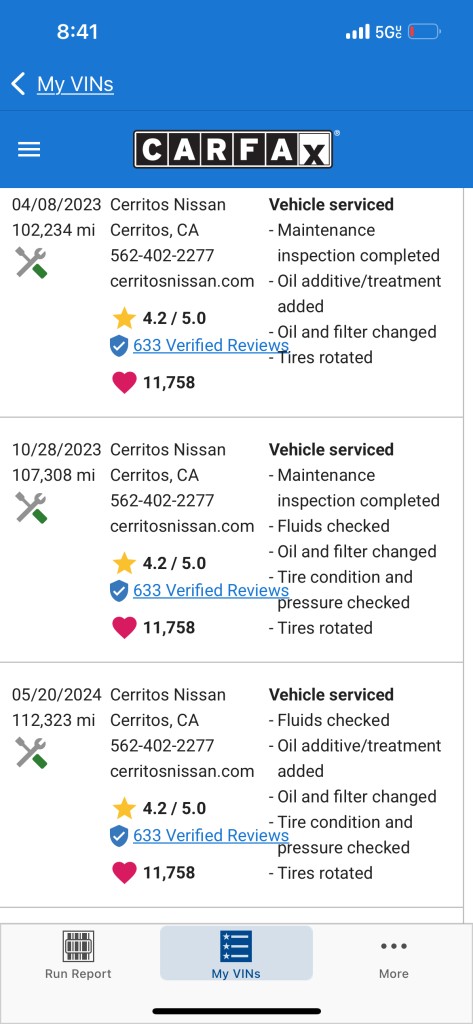
Task: Tap heart icon in 05/20/2024 entry
Action: pos(124,872)
